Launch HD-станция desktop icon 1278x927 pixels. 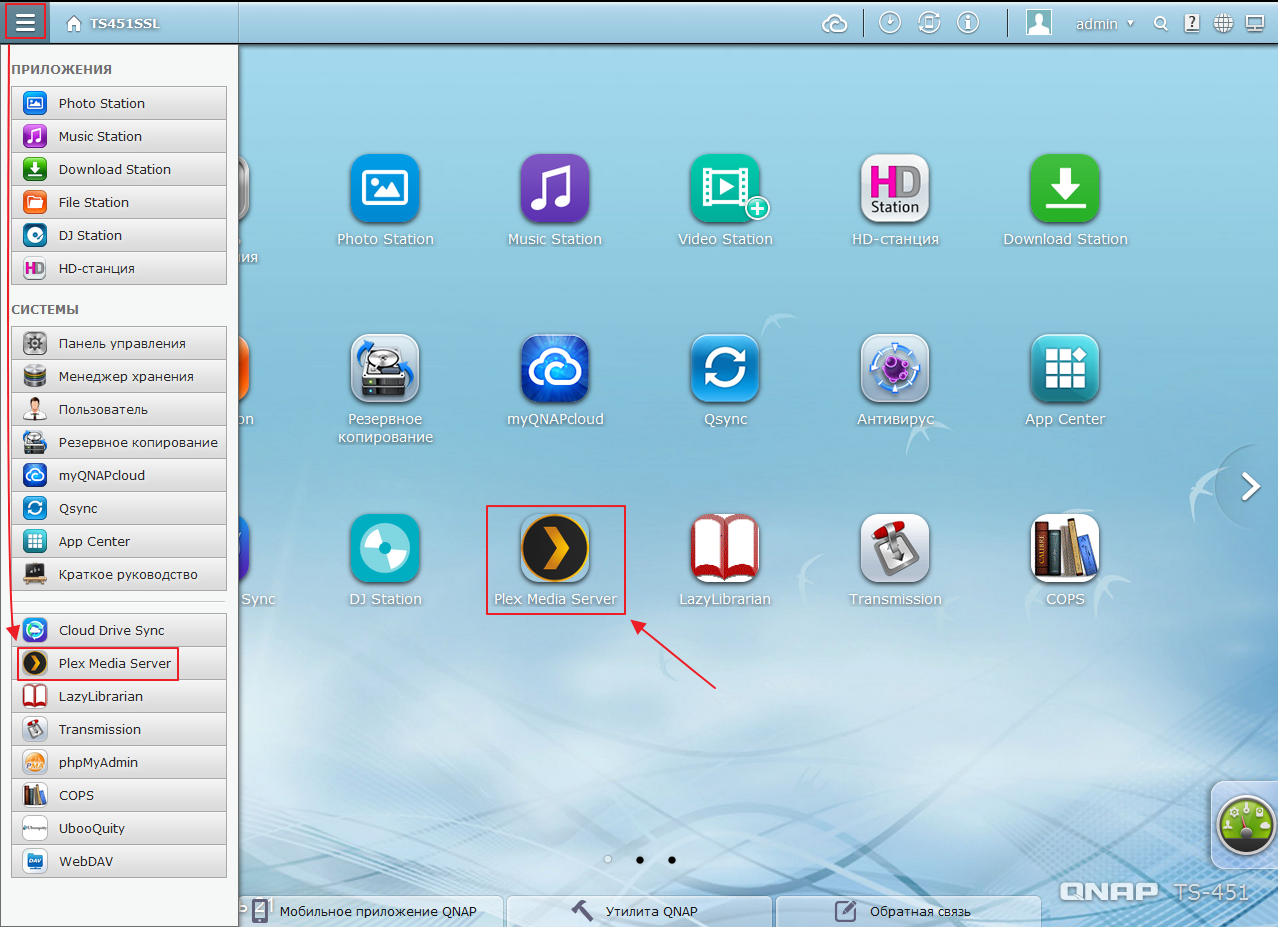[x=895, y=189]
